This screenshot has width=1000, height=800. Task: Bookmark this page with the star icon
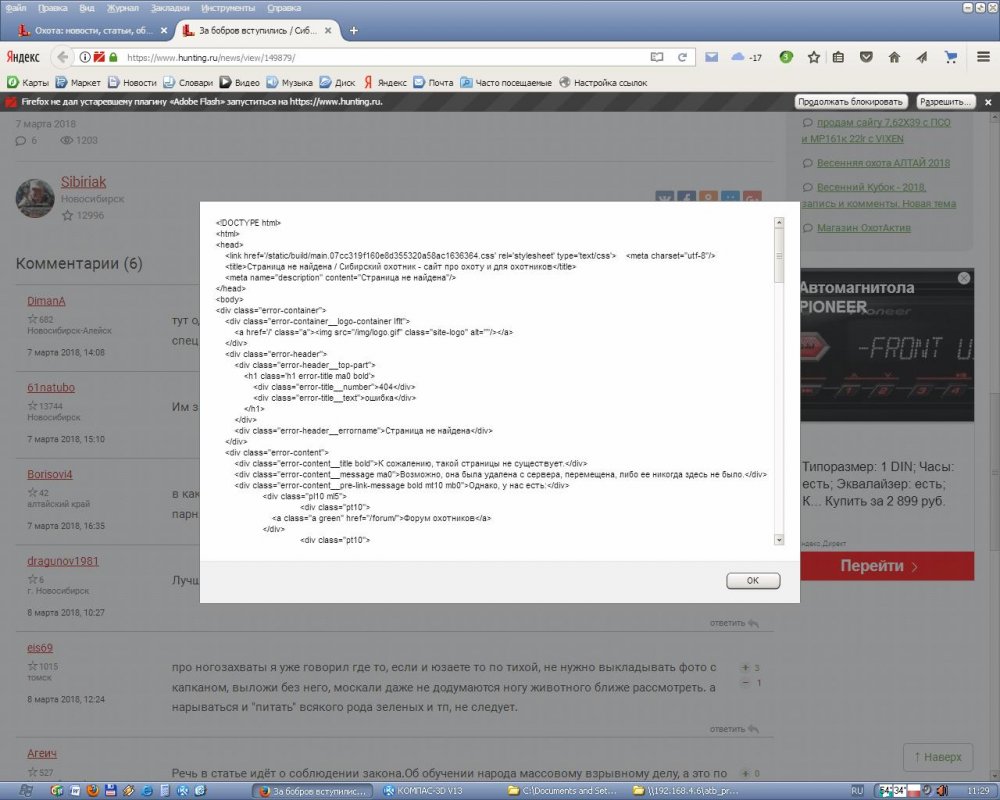[x=814, y=57]
